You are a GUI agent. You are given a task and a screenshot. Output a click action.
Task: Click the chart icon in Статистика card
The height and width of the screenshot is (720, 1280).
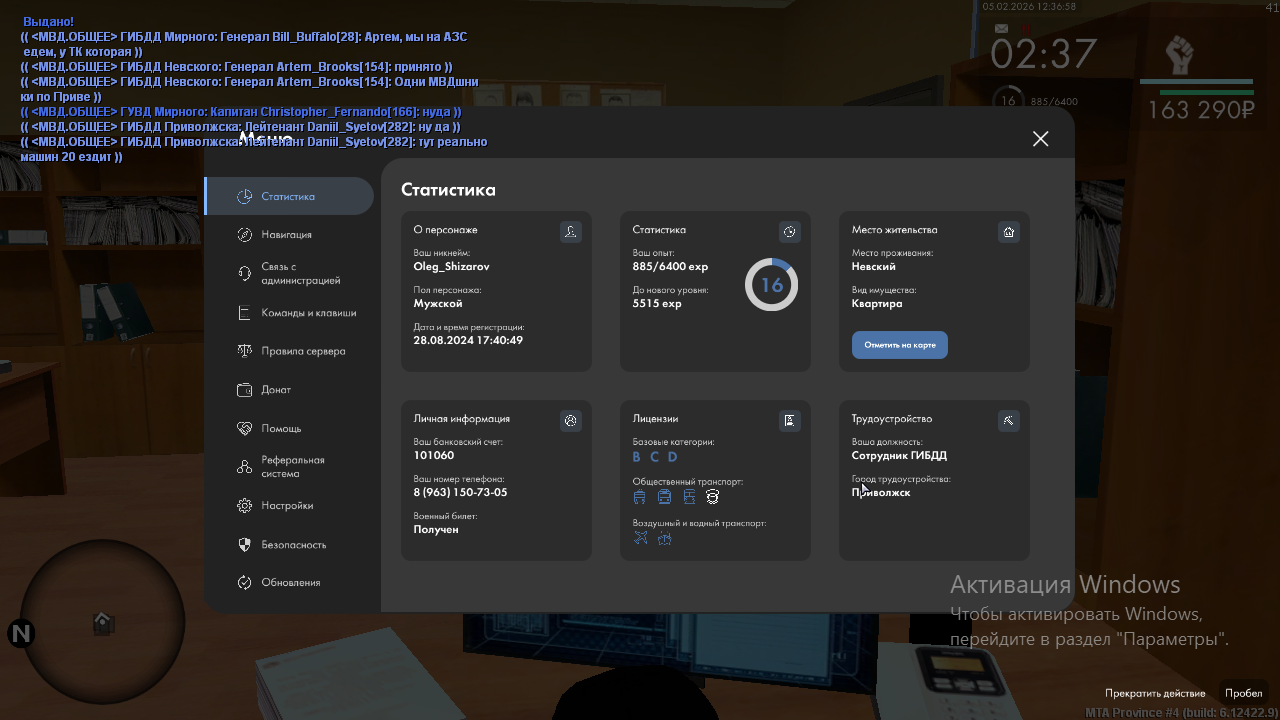(x=789, y=232)
